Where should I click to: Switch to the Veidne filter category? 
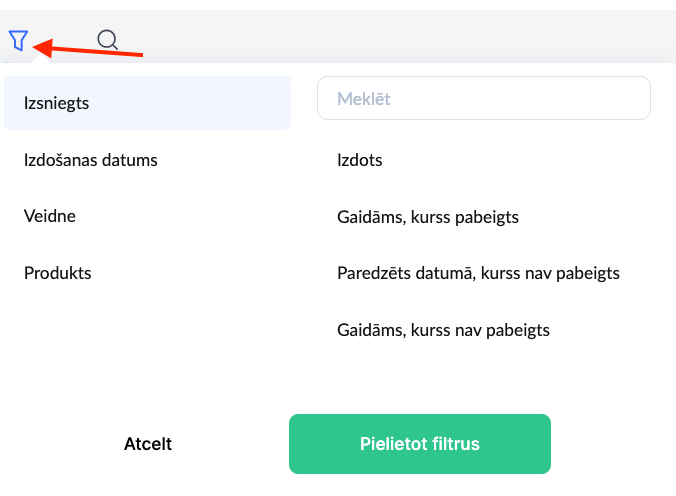tap(50, 216)
